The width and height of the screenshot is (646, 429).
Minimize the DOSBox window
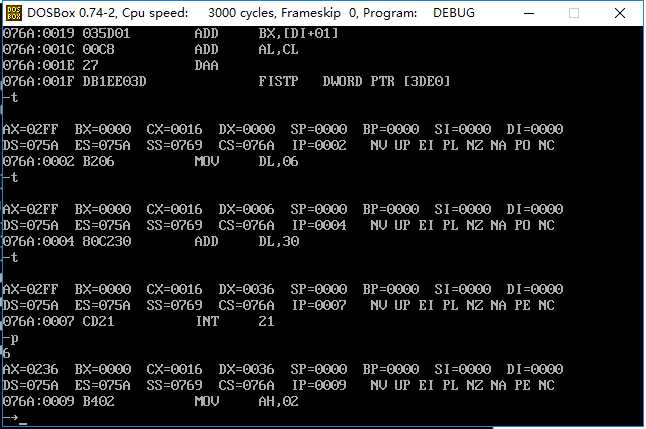point(529,13)
